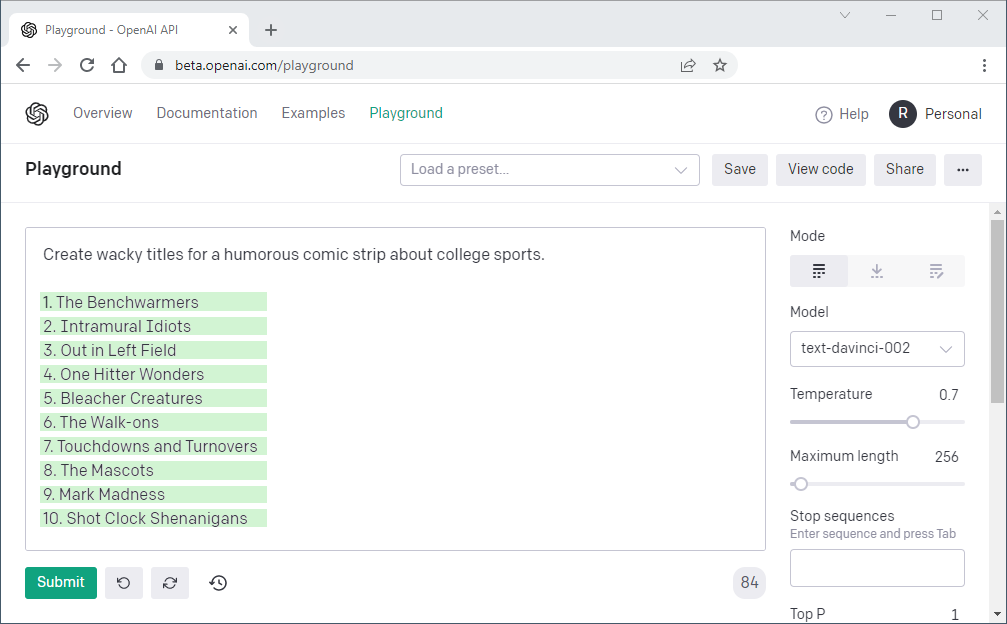Click the scrollbar down arrow
The width and height of the screenshot is (1007, 624).
pos(997,614)
